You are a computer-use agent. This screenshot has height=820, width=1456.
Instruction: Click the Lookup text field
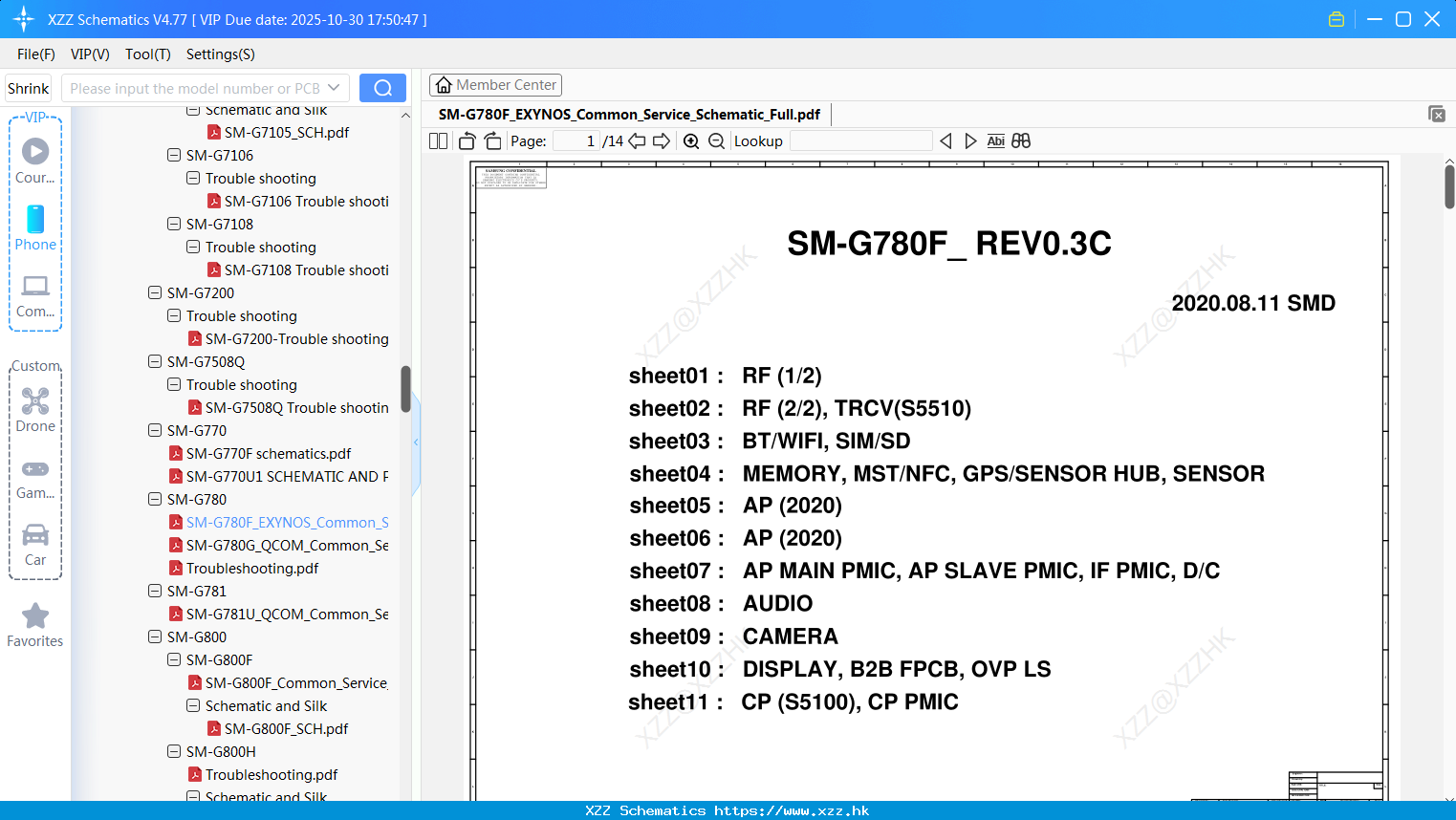(x=860, y=141)
